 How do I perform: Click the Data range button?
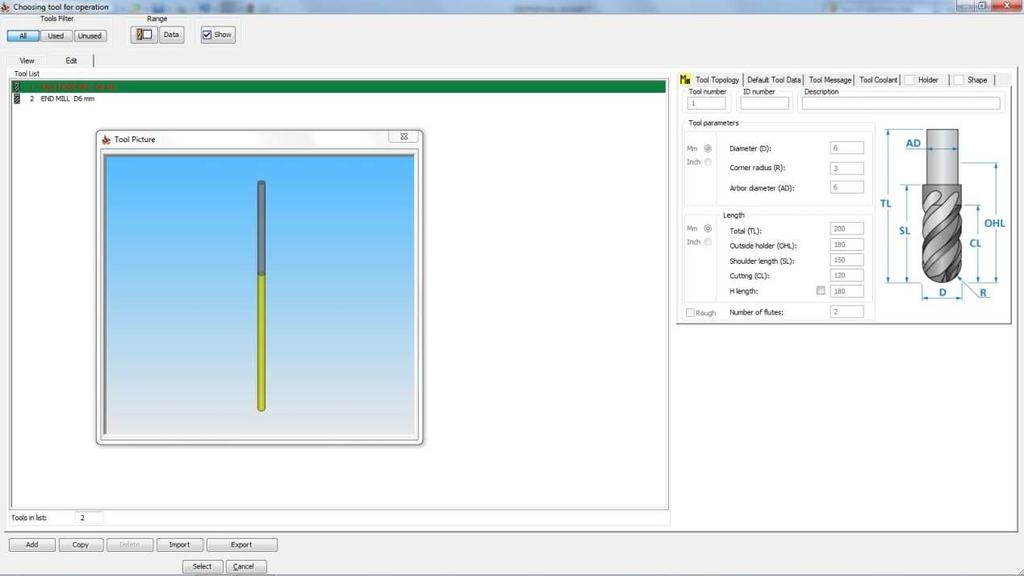coord(171,35)
